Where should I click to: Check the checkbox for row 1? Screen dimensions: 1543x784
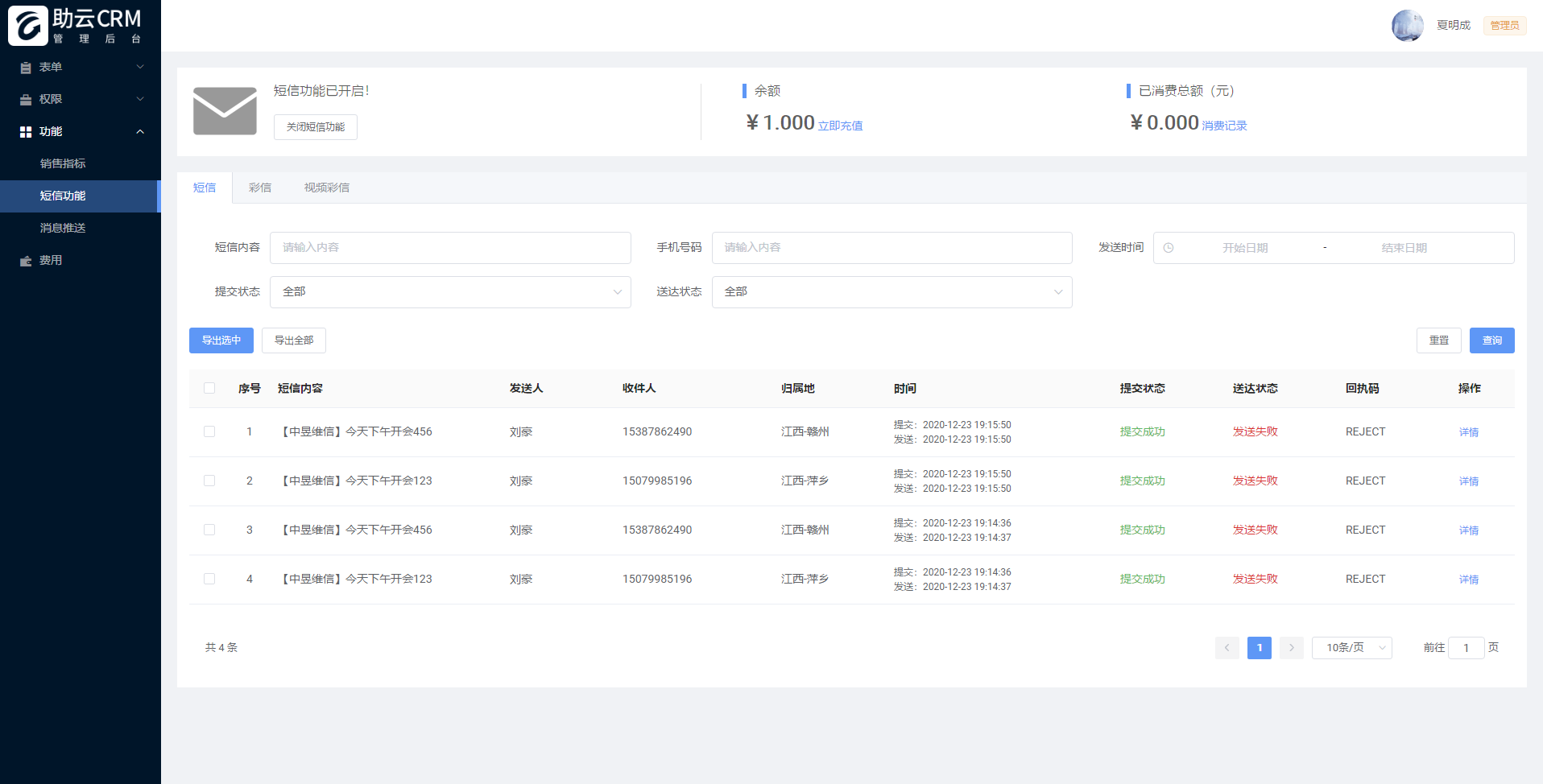click(x=209, y=431)
